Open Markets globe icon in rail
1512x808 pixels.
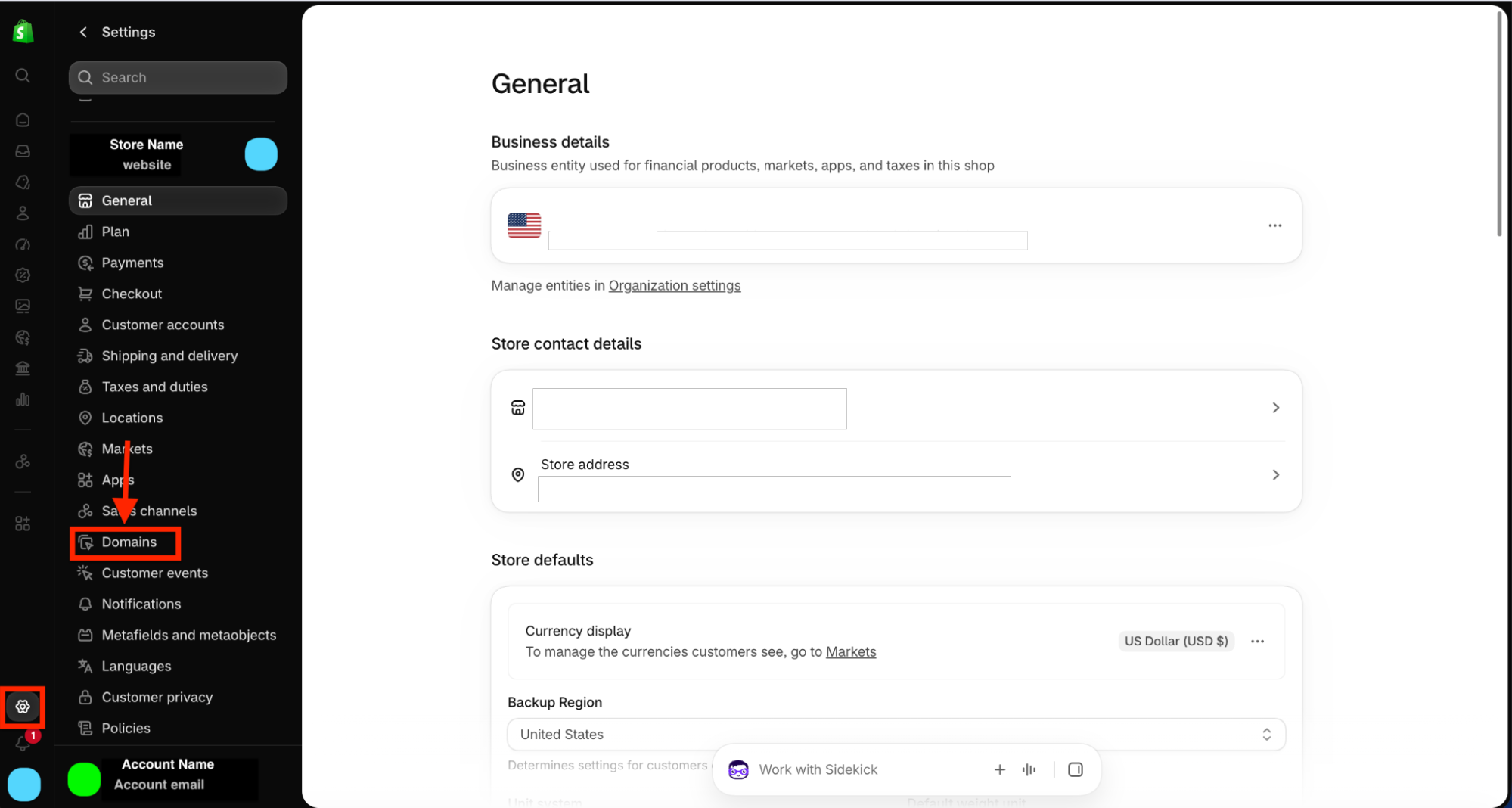pyautogui.click(x=23, y=337)
